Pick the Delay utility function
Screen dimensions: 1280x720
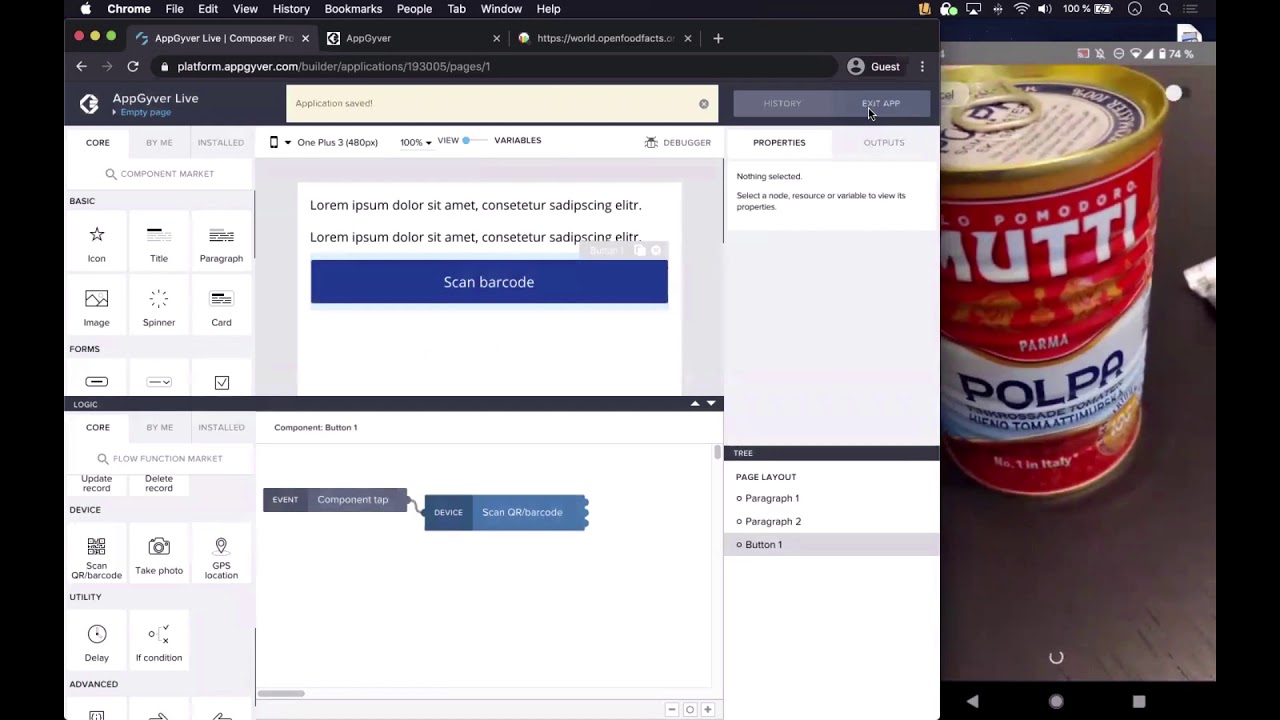point(96,643)
